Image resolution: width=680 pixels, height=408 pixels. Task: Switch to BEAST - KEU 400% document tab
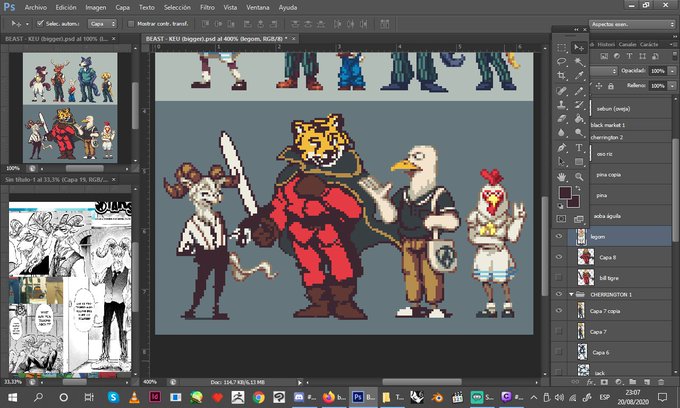coord(216,39)
